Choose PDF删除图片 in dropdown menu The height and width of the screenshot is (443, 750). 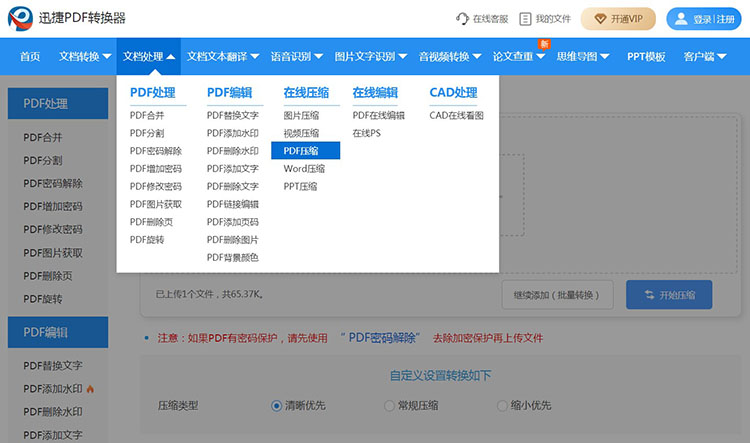[232, 240]
